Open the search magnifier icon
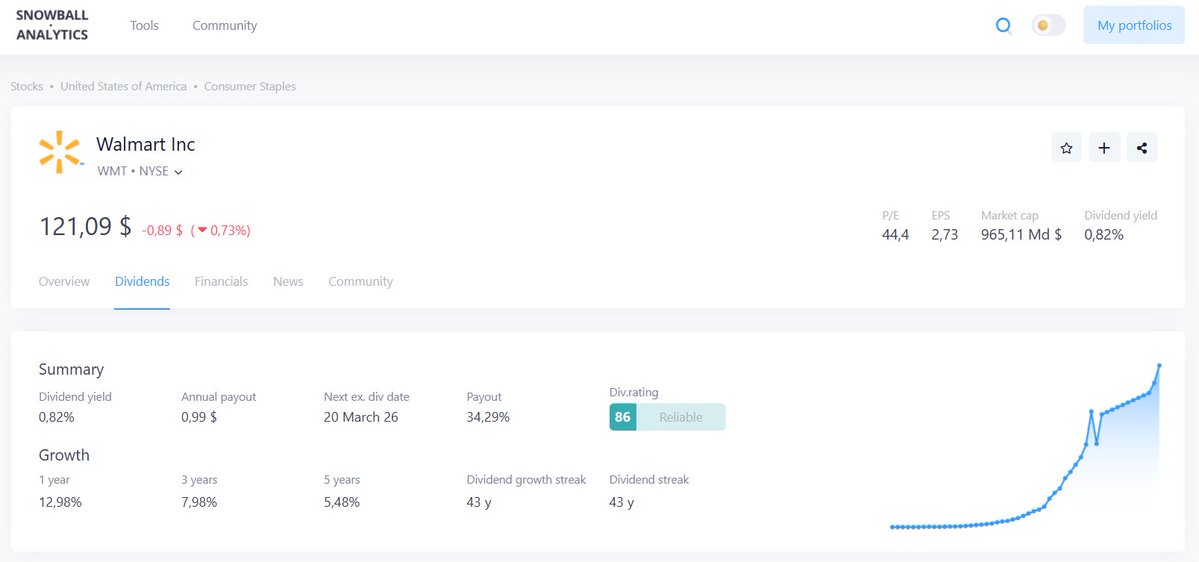The height and width of the screenshot is (562, 1199). click(1003, 26)
